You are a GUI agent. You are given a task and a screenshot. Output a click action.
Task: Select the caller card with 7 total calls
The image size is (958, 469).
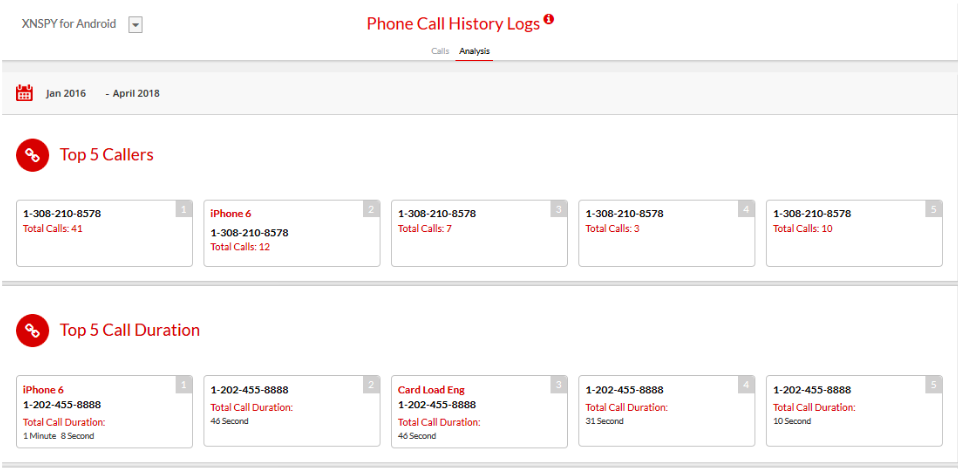479,233
